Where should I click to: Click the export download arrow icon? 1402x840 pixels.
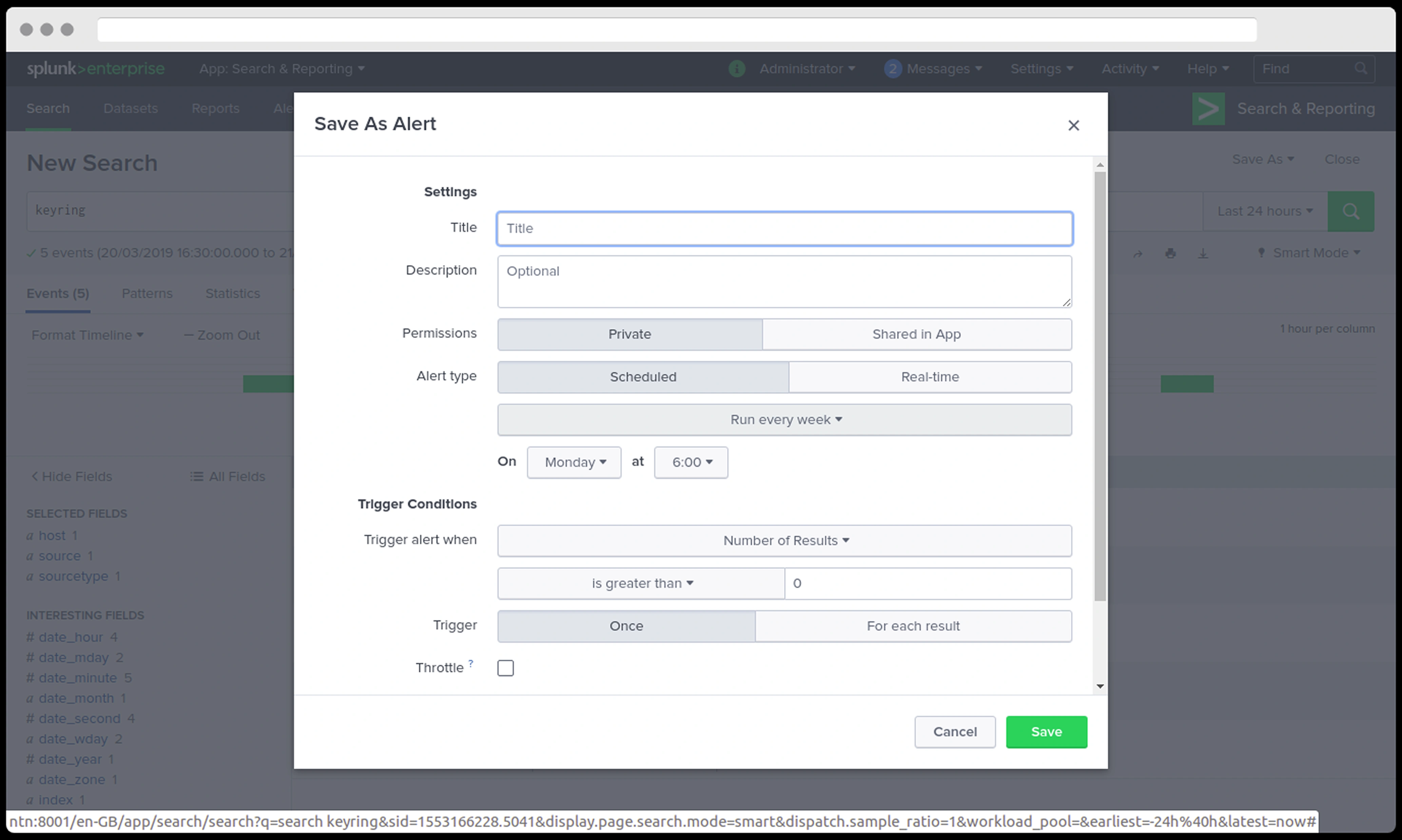click(x=1203, y=254)
